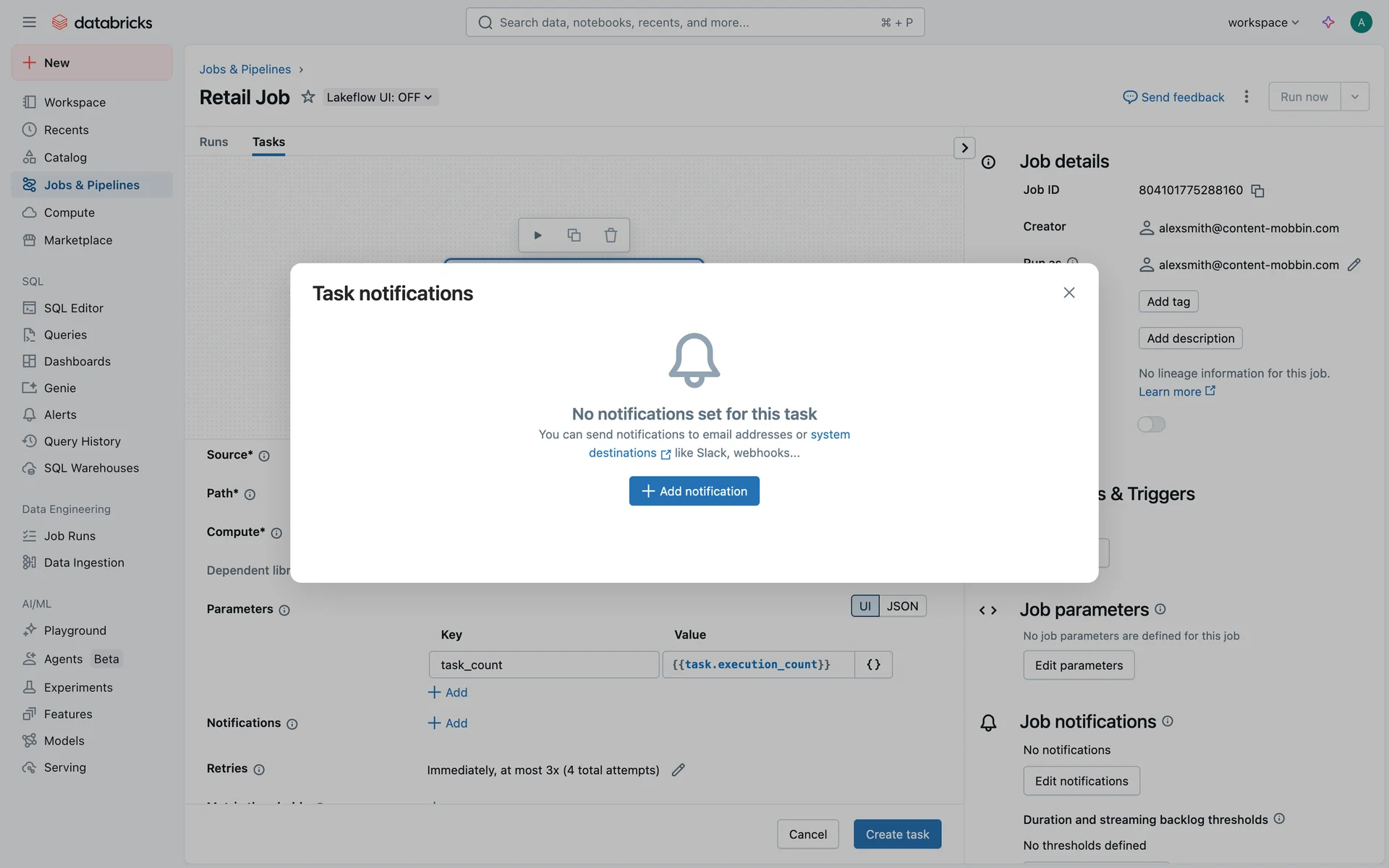The height and width of the screenshot is (868, 1389).
Task: Switch parameters view to UI
Action: (x=865, y=606)
